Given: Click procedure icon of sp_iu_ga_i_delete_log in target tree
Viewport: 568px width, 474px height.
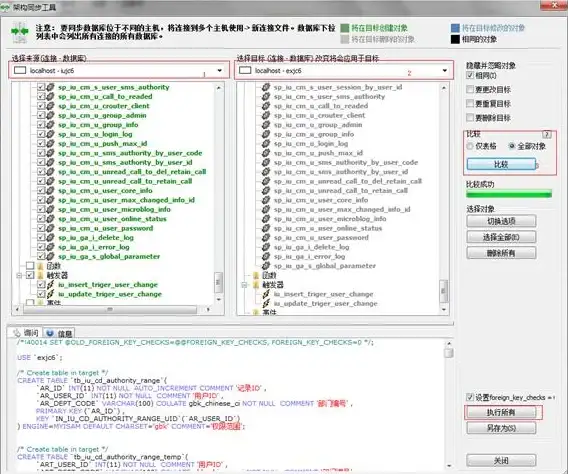Looking at the screenshot, I should [266, 247].
